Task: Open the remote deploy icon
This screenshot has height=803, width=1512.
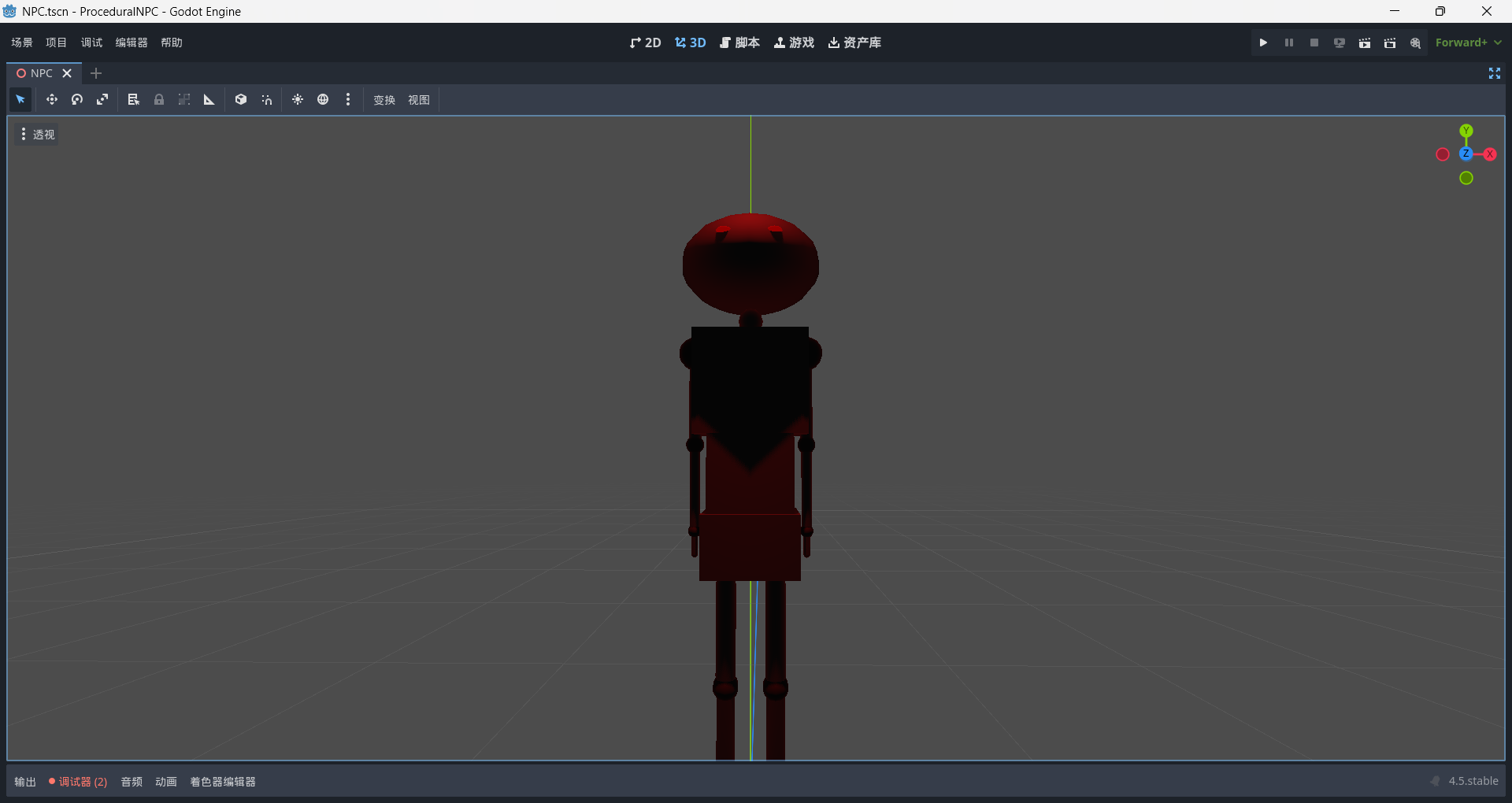Action: point(1340,43)
